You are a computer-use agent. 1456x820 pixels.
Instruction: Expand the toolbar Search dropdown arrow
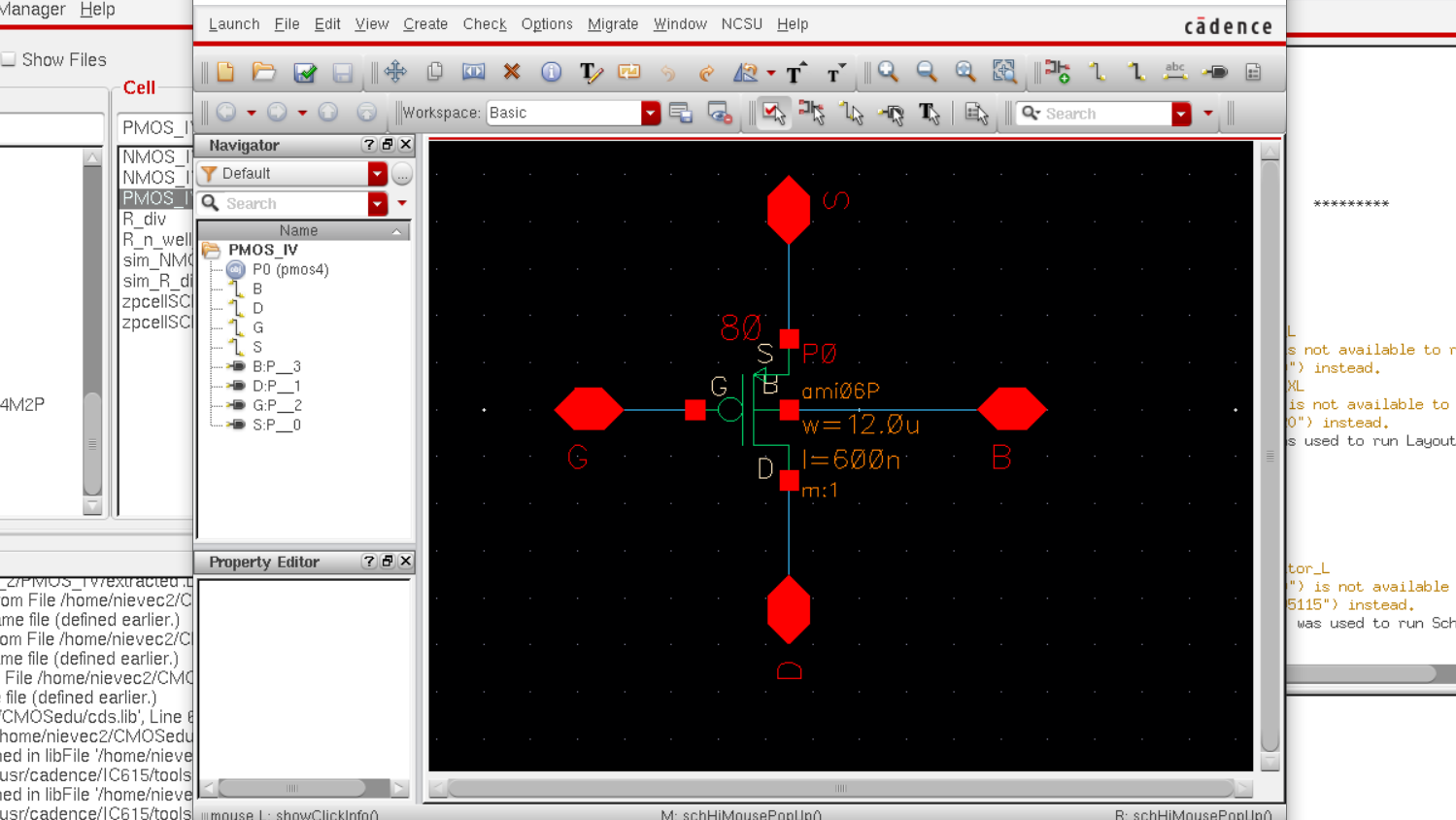point(1181,114)
